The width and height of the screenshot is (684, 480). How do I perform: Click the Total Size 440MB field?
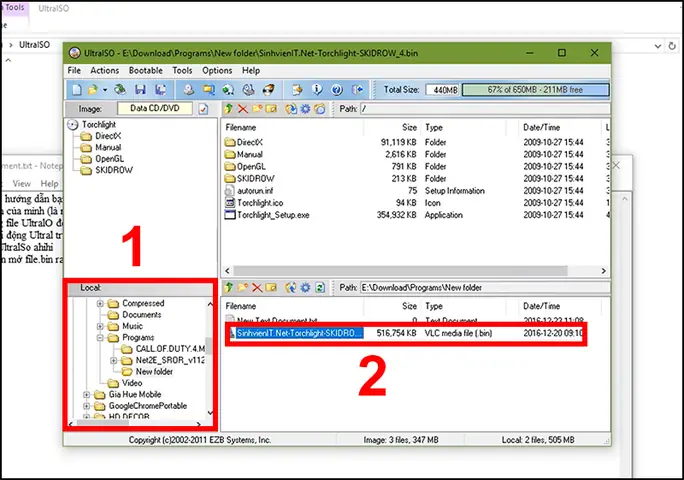coord(443,90)
